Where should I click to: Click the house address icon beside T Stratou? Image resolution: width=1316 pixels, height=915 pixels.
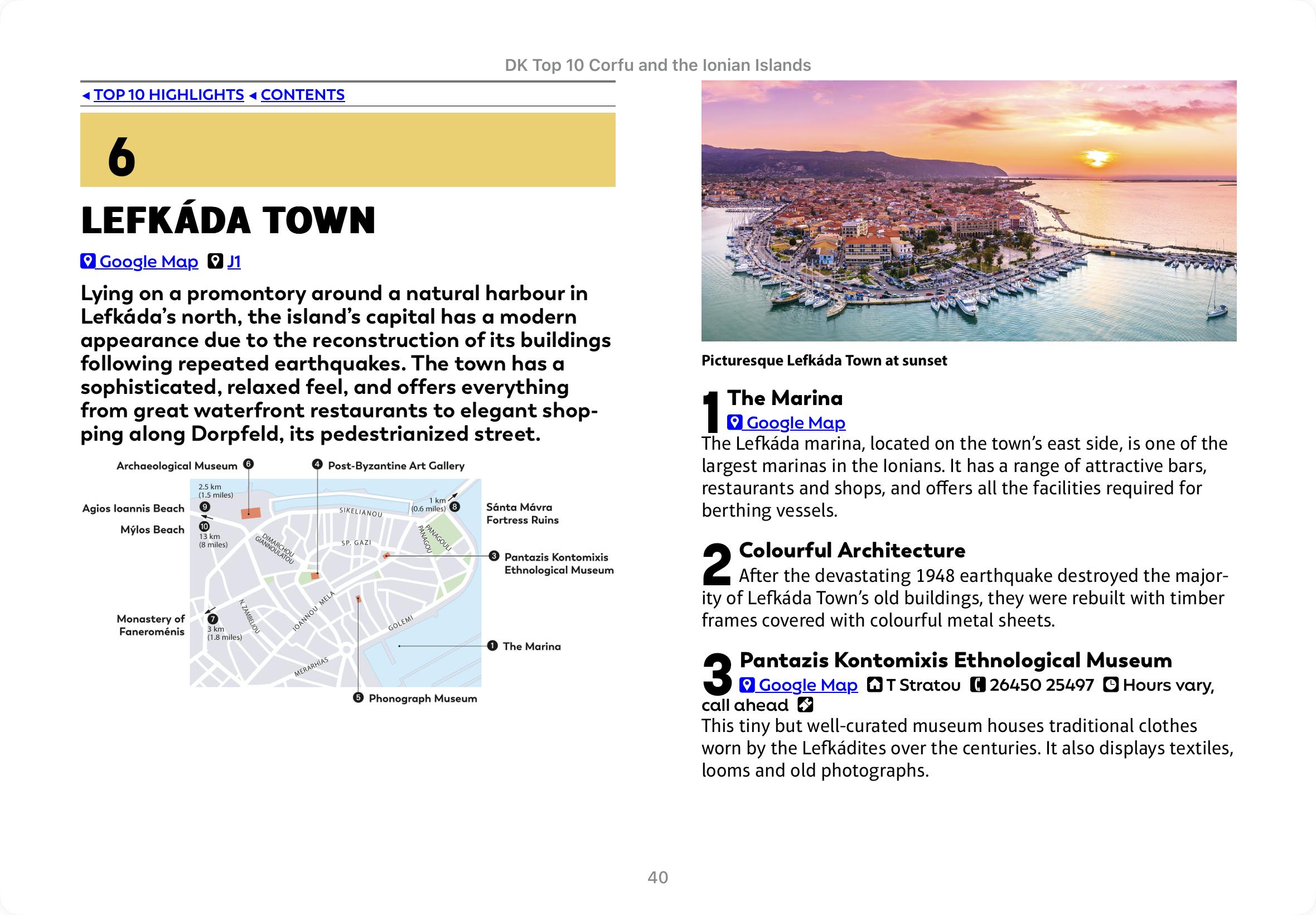(x=874, y=685)
